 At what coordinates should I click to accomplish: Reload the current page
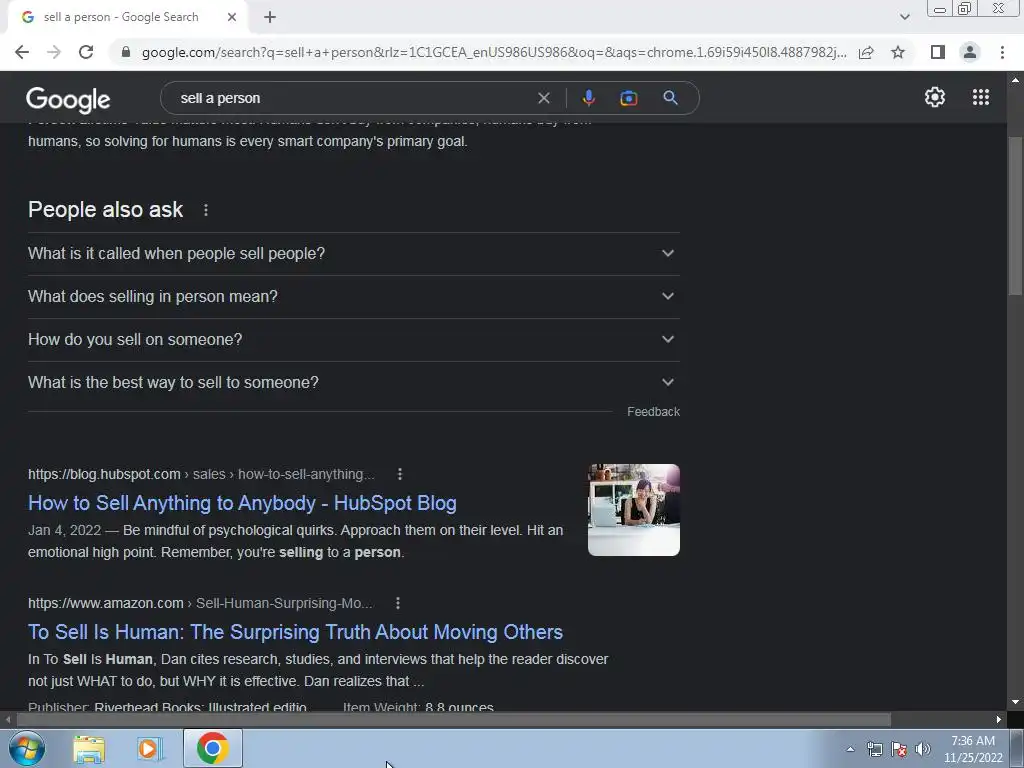tap(86, 52)
